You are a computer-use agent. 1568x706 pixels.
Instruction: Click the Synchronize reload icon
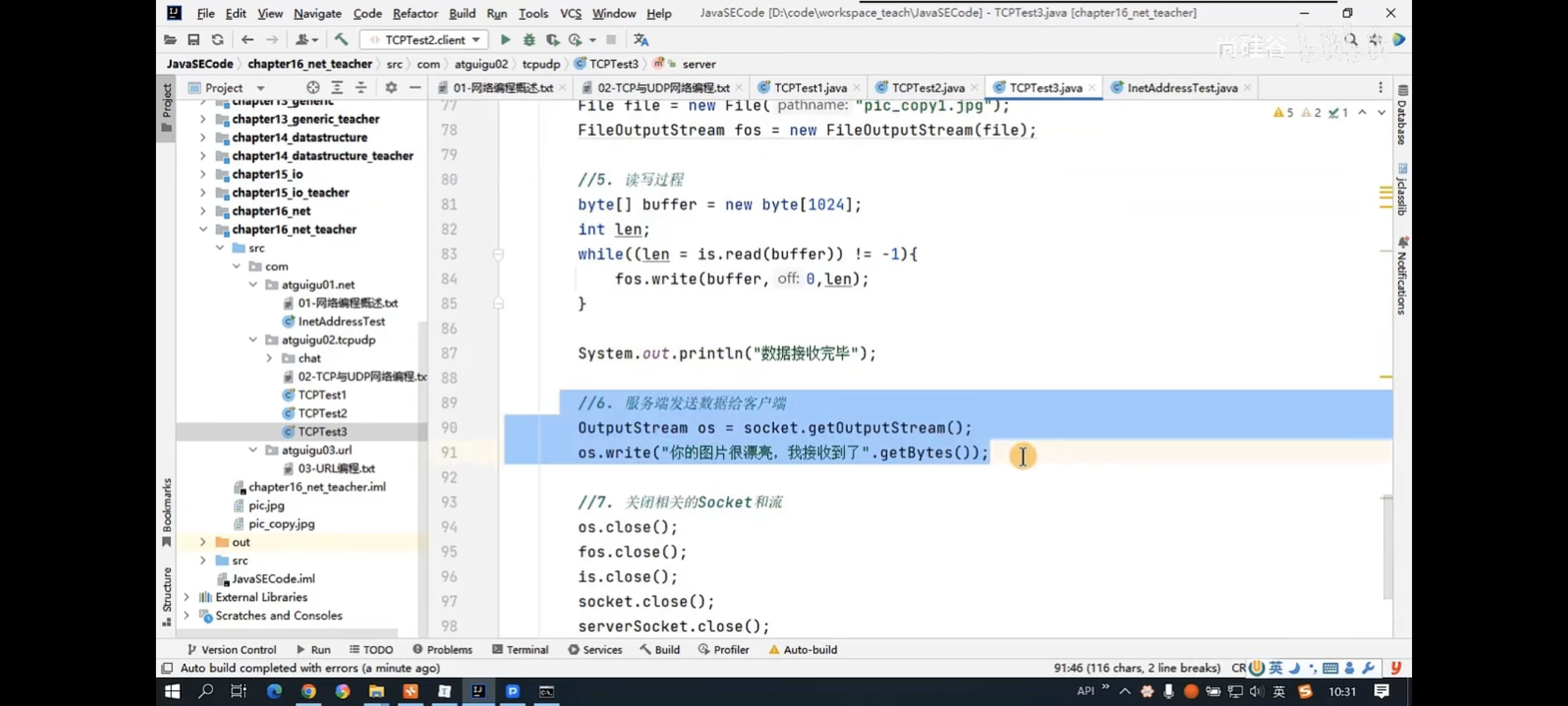[217, 39]
